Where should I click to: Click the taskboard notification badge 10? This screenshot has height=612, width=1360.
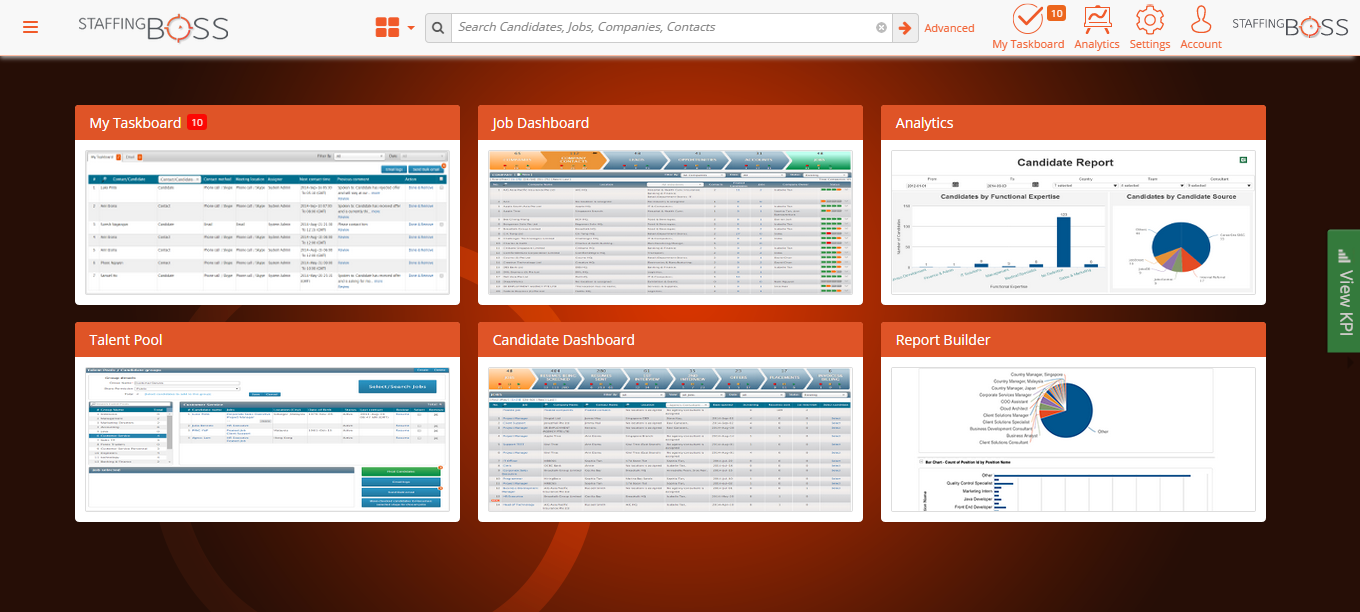click(1056, 13)
